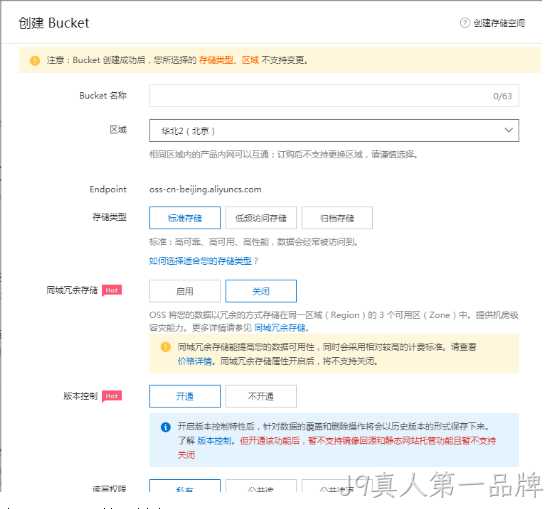
Task: Click the endpoint text oss-cn-beijing.aliyuncs.com
Action: click(205, 189)
